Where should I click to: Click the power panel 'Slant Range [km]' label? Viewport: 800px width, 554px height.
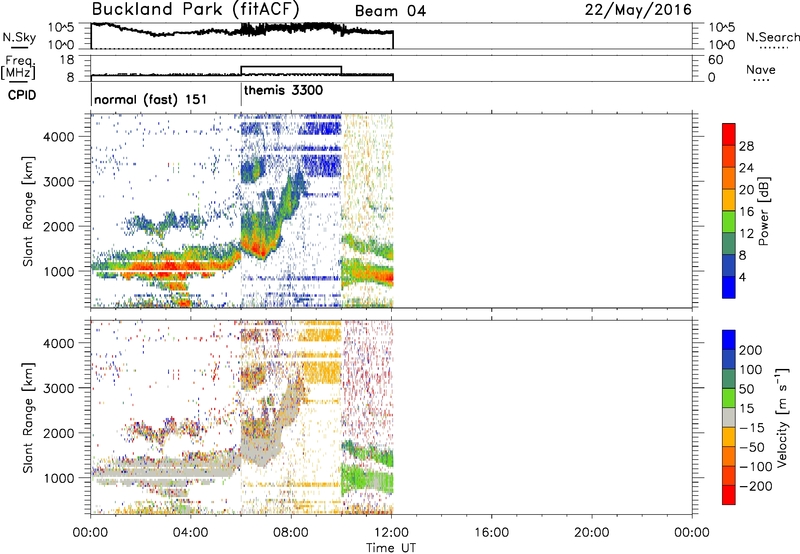(28, 211)
